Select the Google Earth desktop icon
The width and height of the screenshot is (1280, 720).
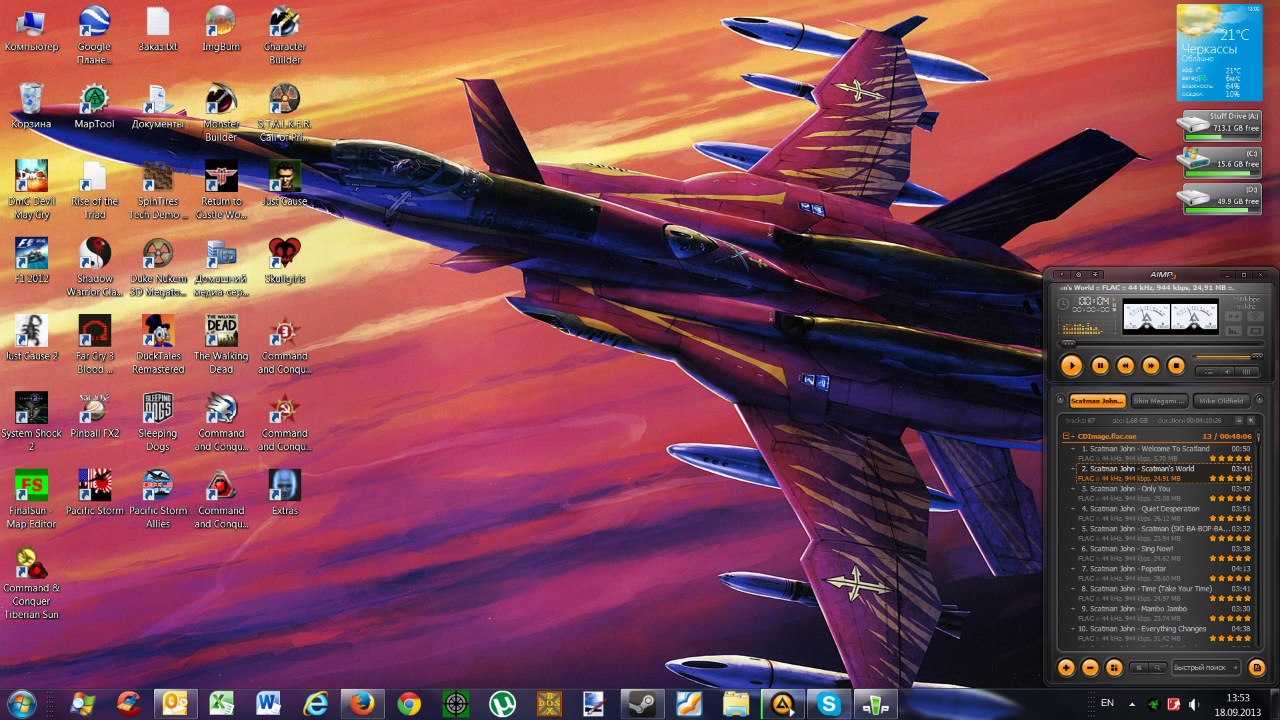click(94, 35)
